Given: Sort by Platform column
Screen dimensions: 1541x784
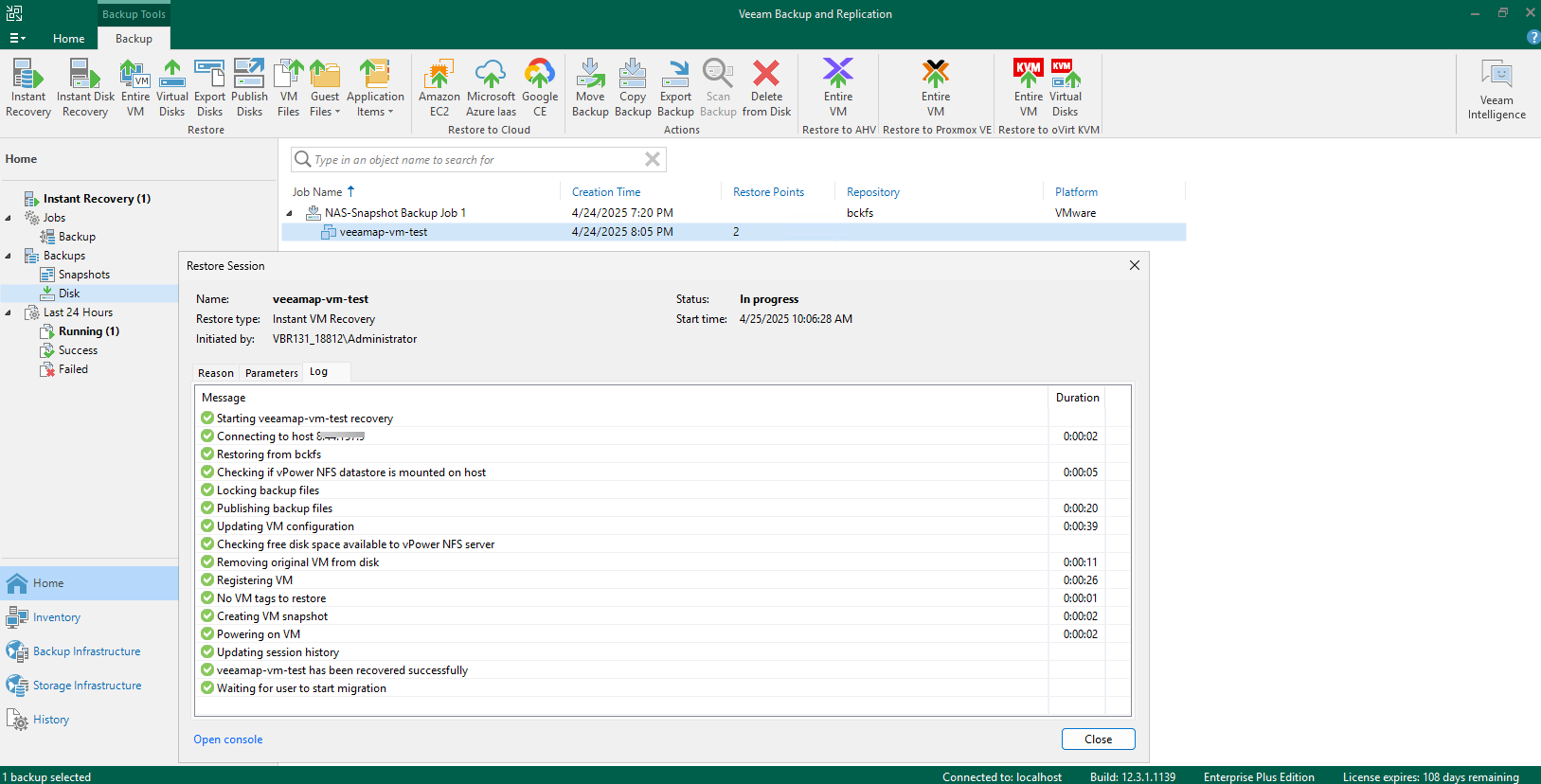Looking at the screenshot, I should (1076, 191).
